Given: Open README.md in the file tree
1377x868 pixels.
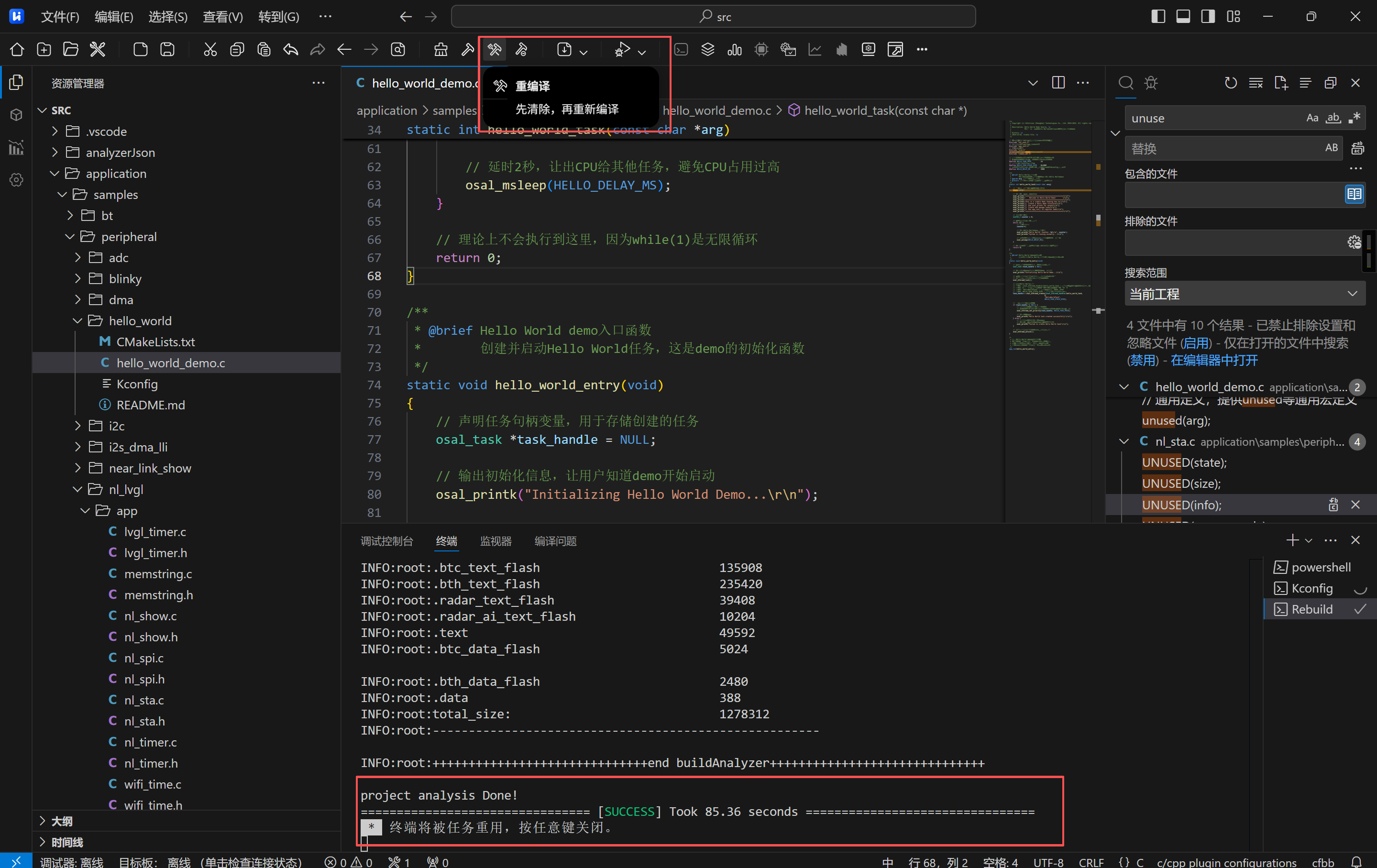Looking at the screenshot, I should tap(150, 405).
